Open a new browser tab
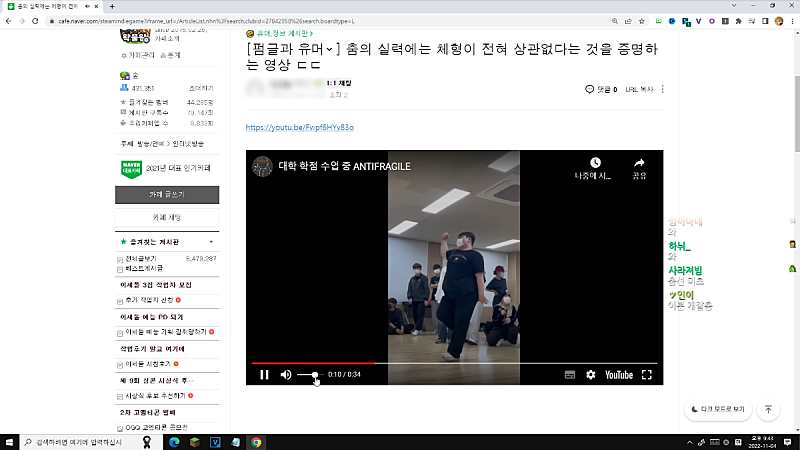 (x=112, y=7)
